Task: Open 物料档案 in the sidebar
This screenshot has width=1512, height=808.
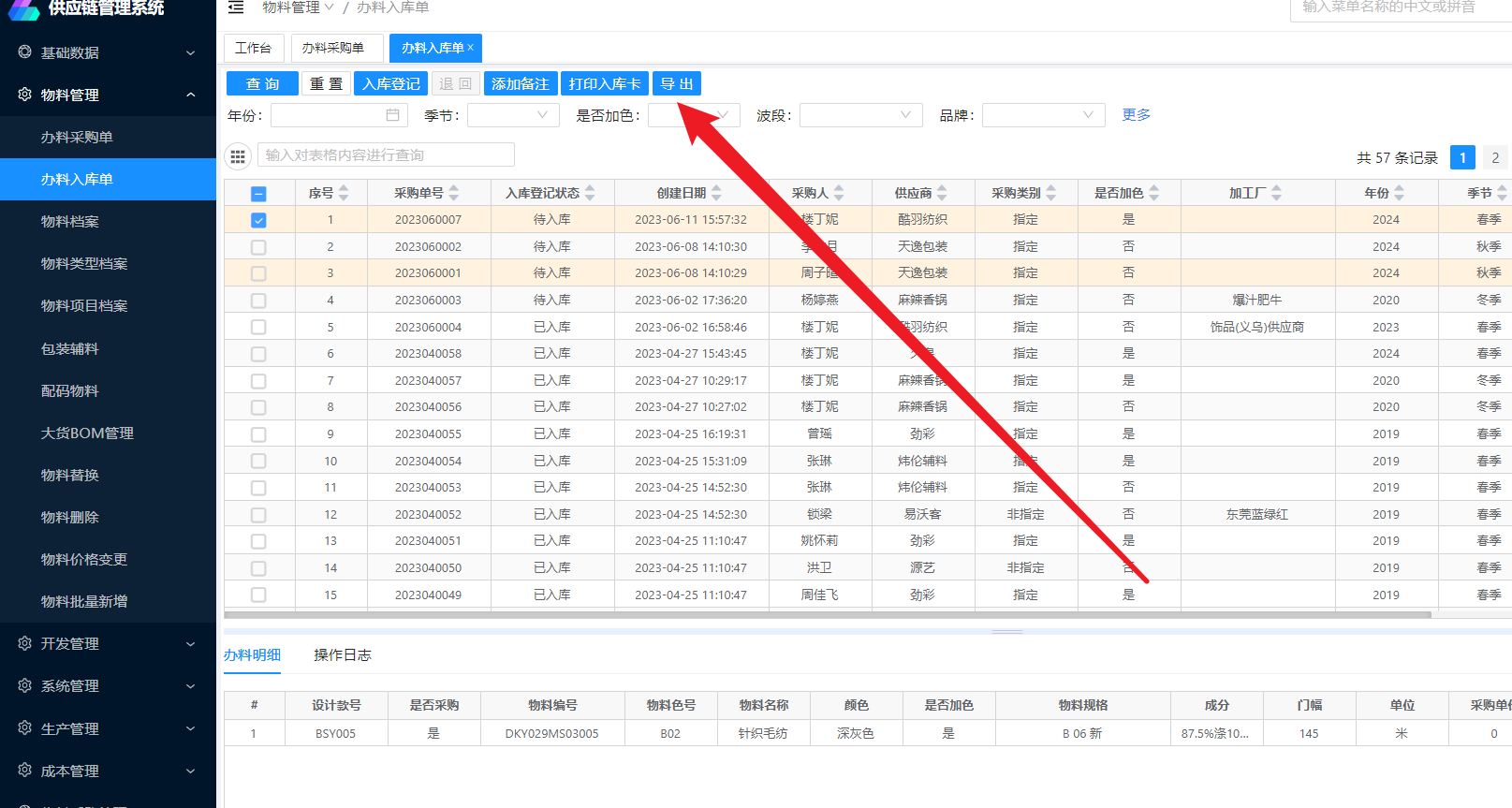Action: click(x=70, y=222)
